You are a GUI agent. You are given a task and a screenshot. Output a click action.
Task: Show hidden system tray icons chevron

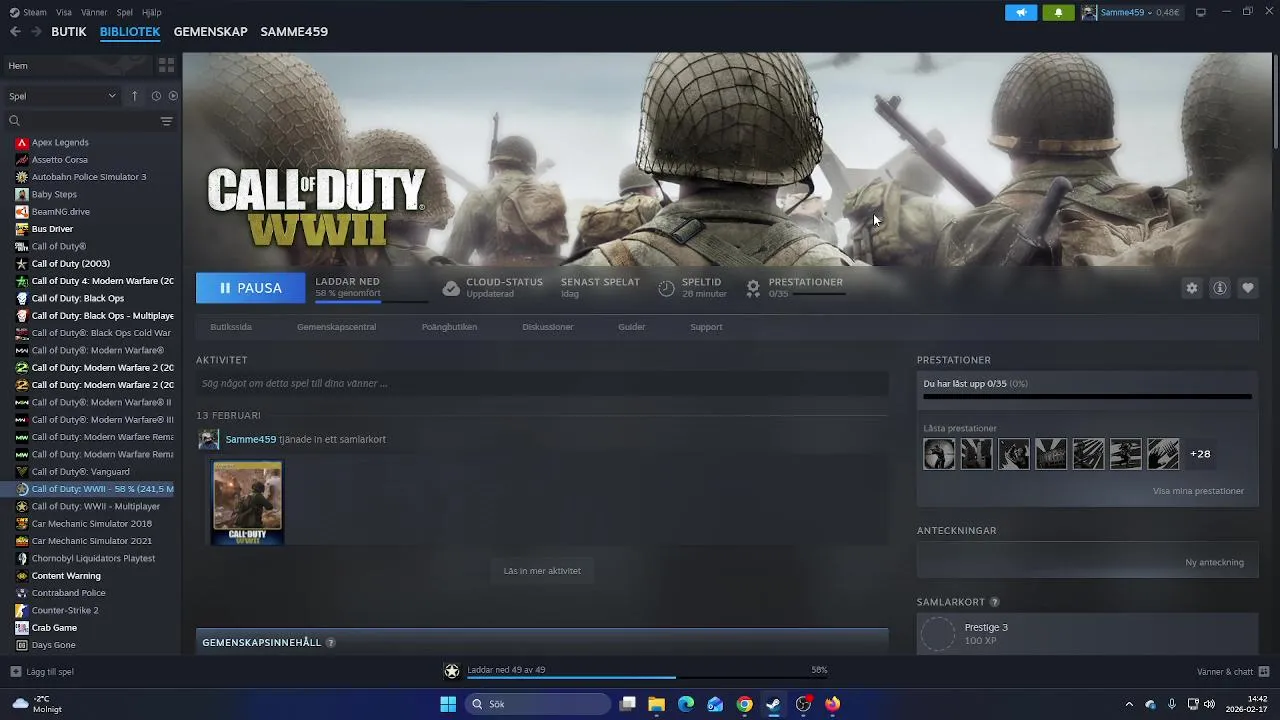coord(1129,704)
